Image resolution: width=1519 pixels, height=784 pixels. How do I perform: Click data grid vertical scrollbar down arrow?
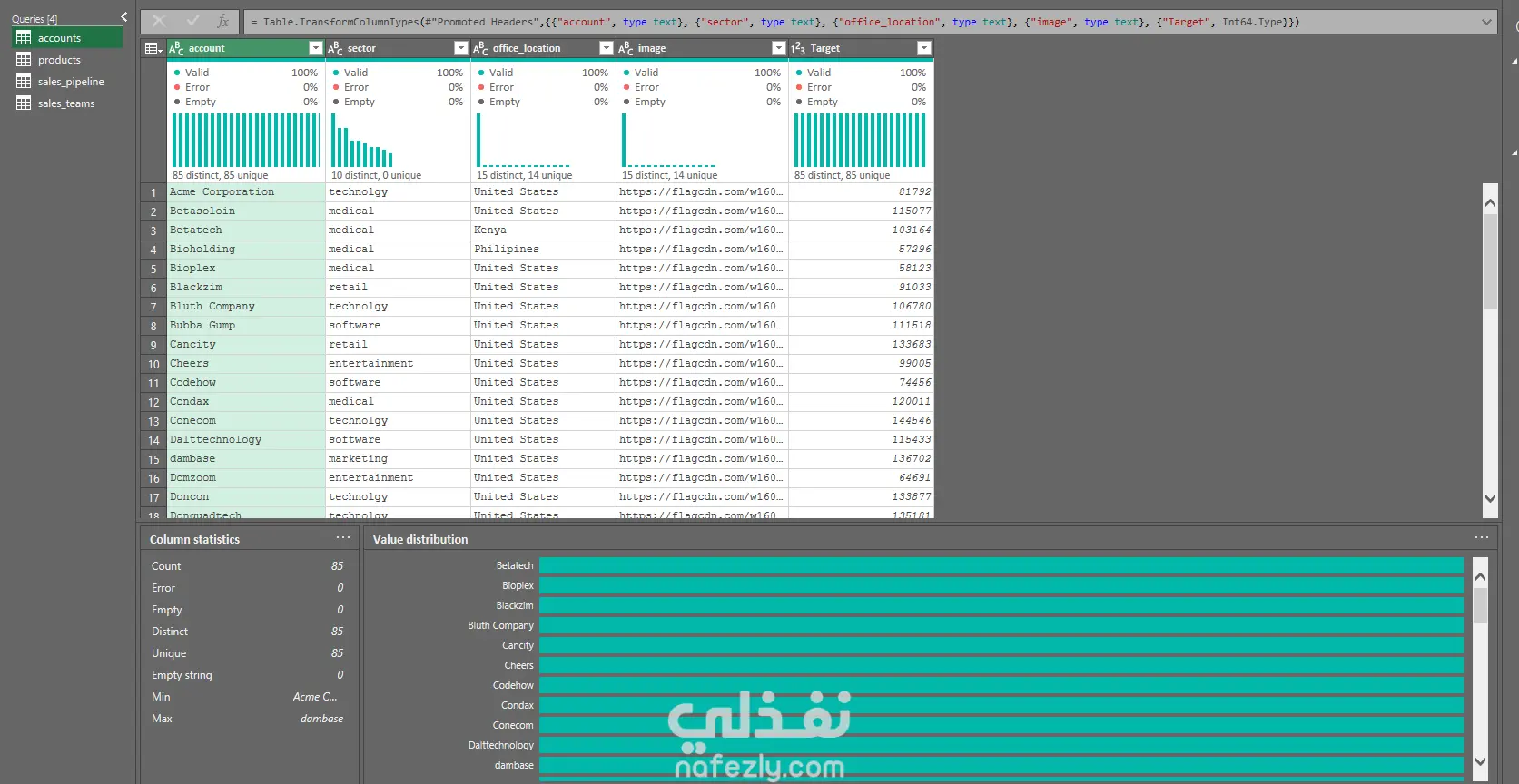(1490, 498)
